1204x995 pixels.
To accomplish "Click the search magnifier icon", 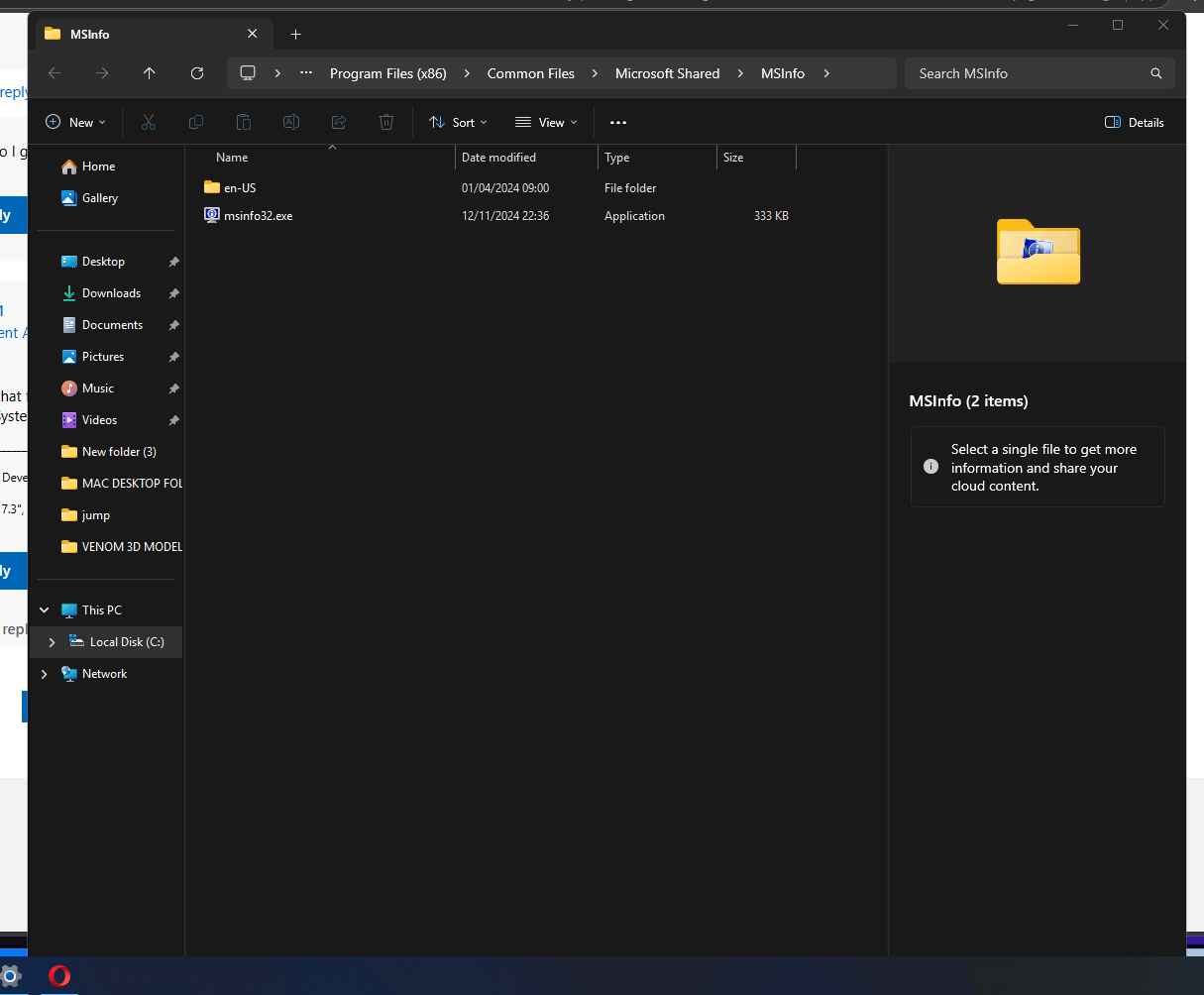I will coord(1156,73).
